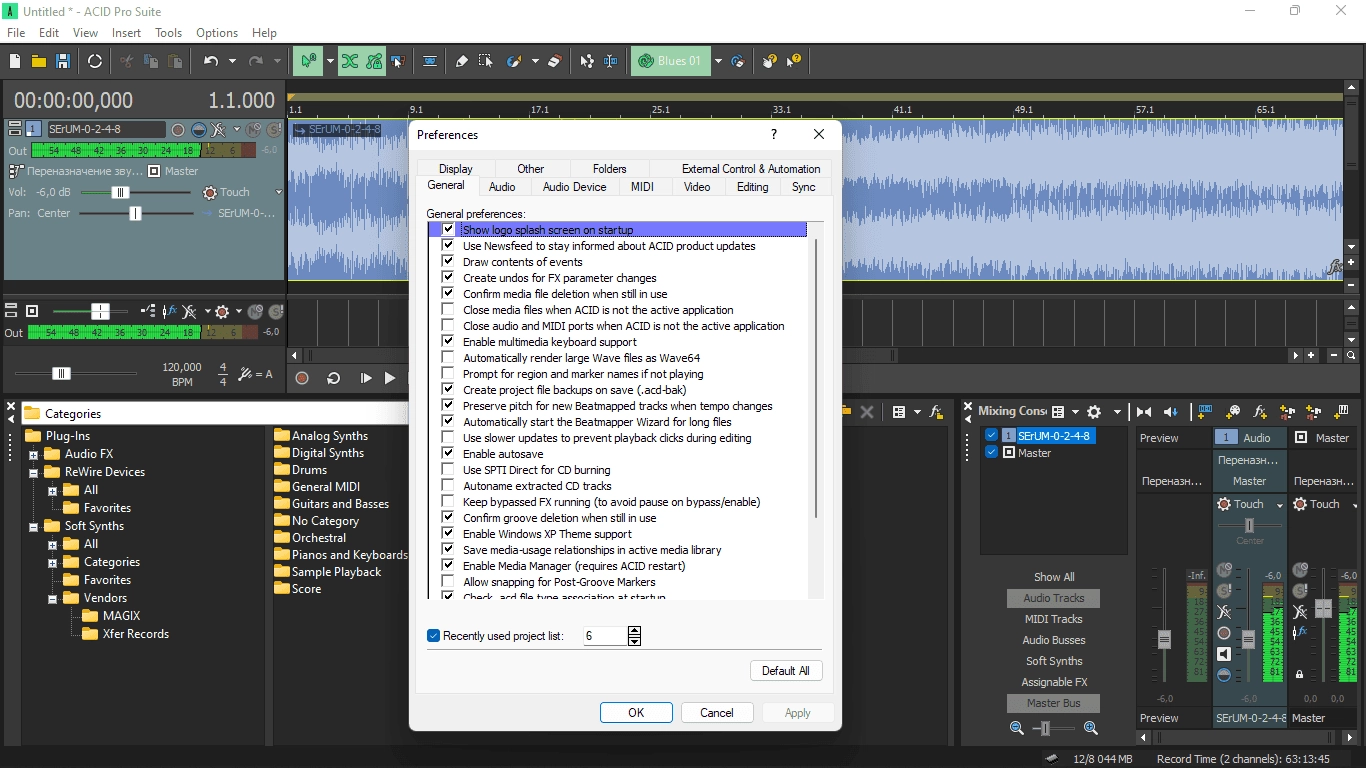The image size is (1366, 768).
Task: Open the Touch automation dropdown on track header
Action: tap(278, 192)
